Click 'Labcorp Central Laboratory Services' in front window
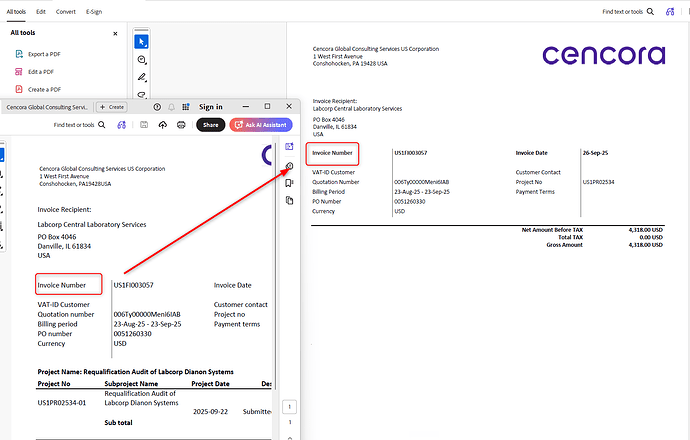 92,224
